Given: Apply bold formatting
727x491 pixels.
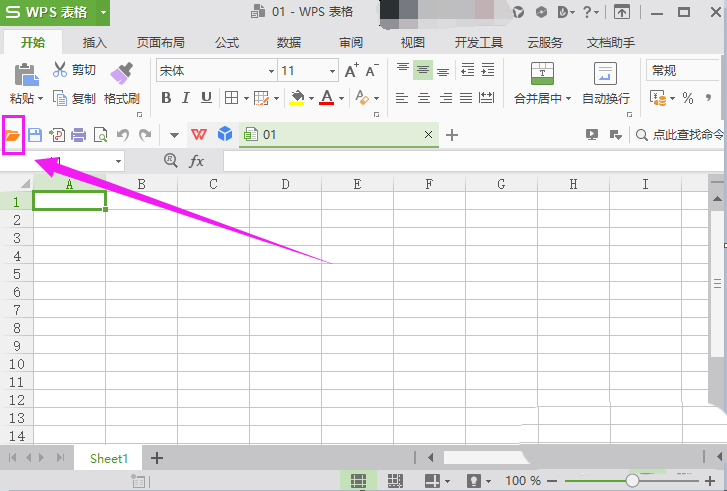Looking at the screenshot, I should pos(166,98).
